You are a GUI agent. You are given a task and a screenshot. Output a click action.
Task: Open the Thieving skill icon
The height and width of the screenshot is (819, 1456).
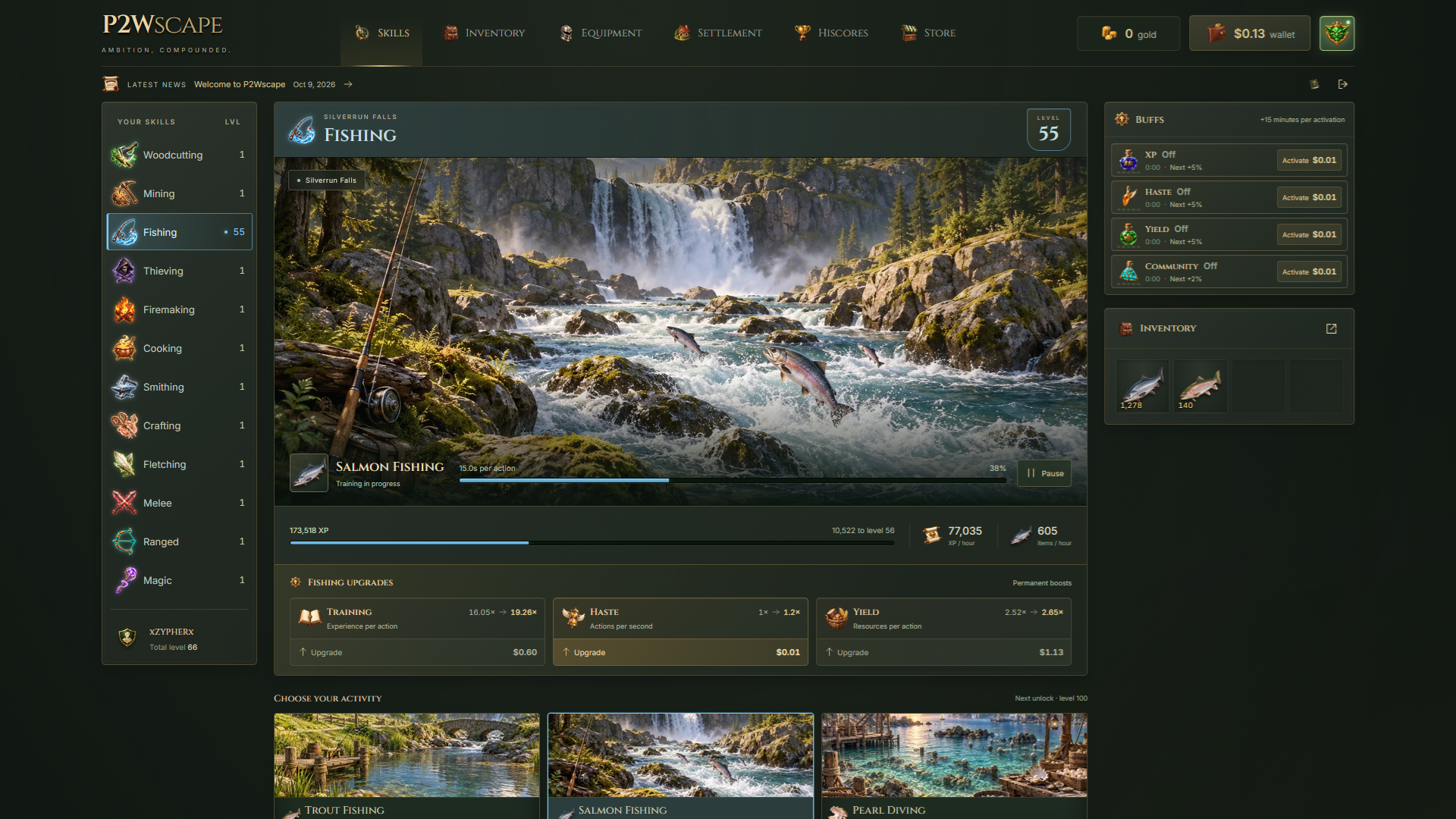point(124,271)
